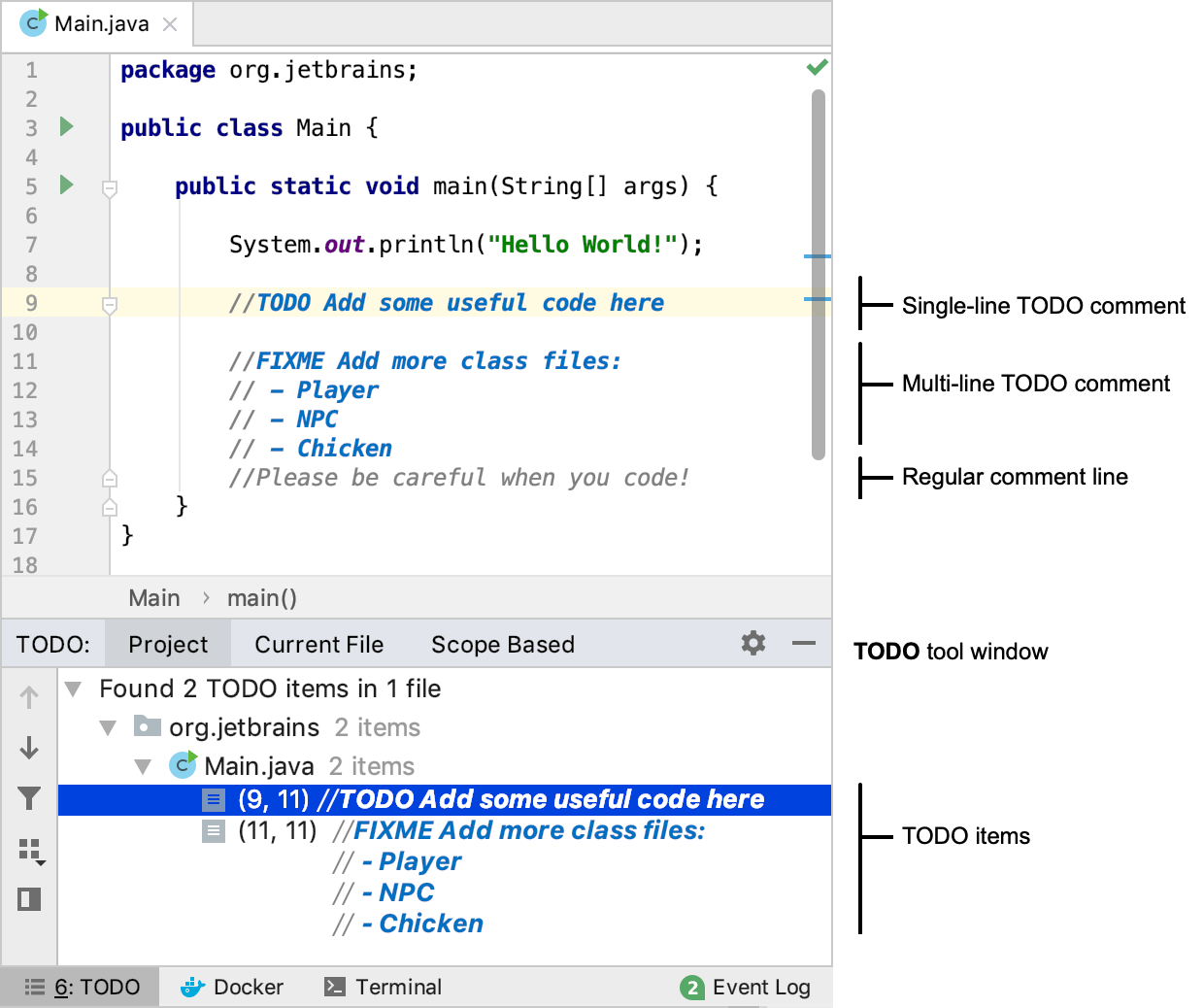Collapse 'Found 2 TODO items' node

(73, 689)
